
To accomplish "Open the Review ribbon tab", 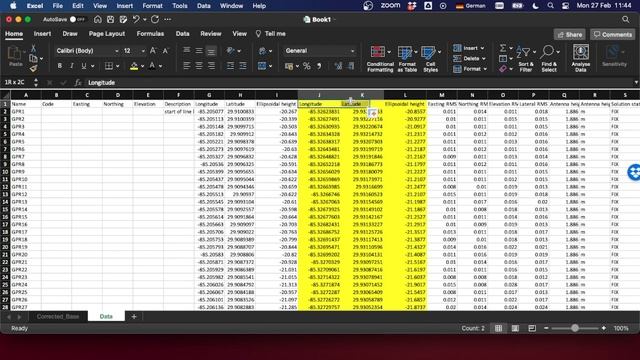I will [x=211, y=33].
